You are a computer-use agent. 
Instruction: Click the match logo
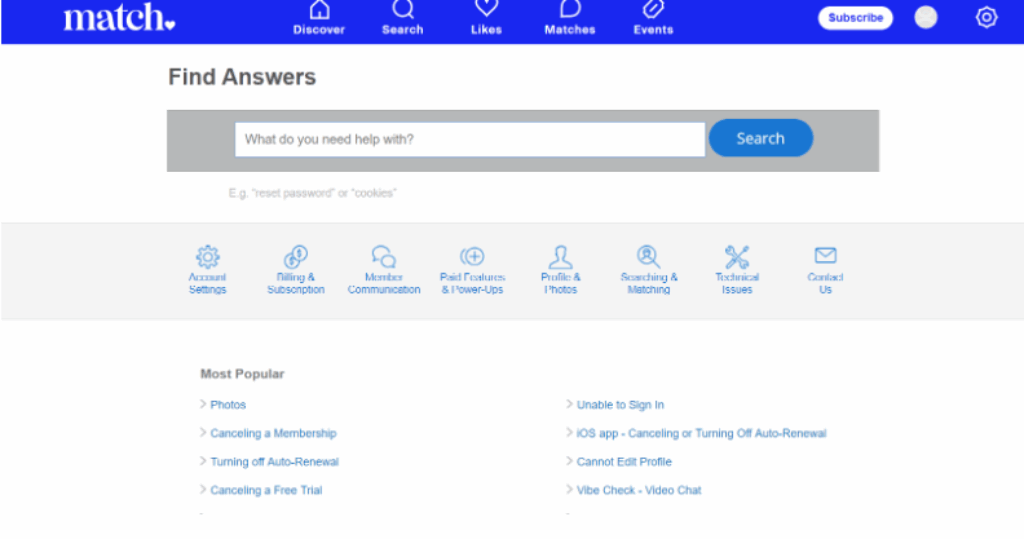(x=119, y=18)
